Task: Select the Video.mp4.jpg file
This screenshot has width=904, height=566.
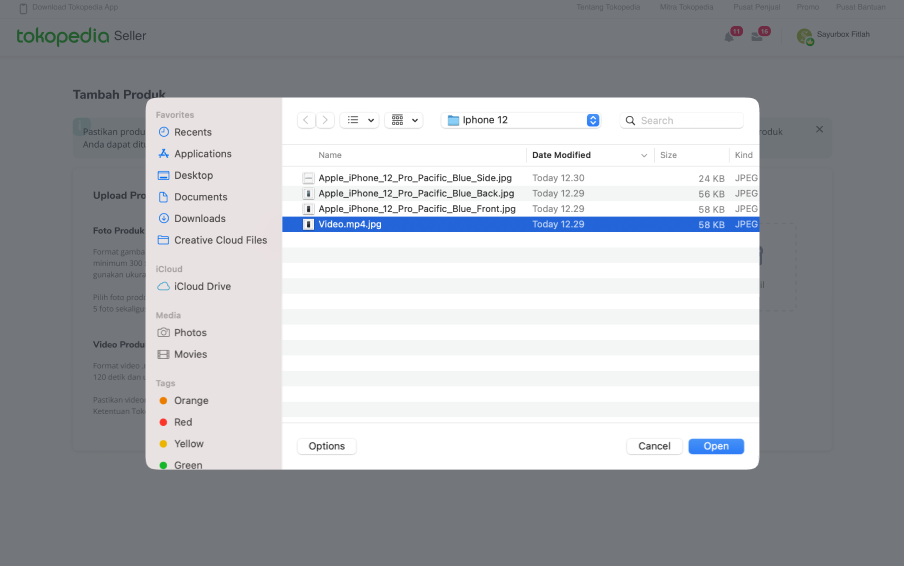Action: (521, 224)
